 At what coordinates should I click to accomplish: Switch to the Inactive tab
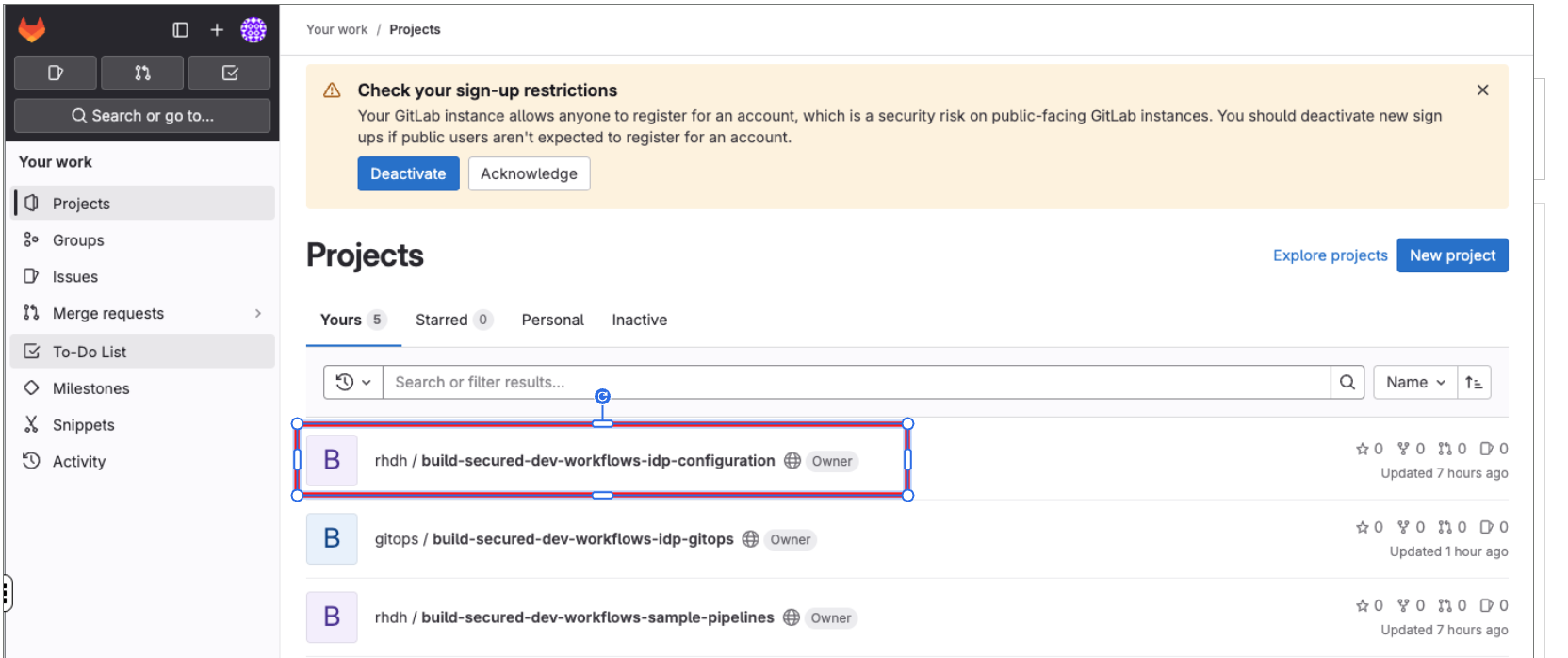pos(639,320)
